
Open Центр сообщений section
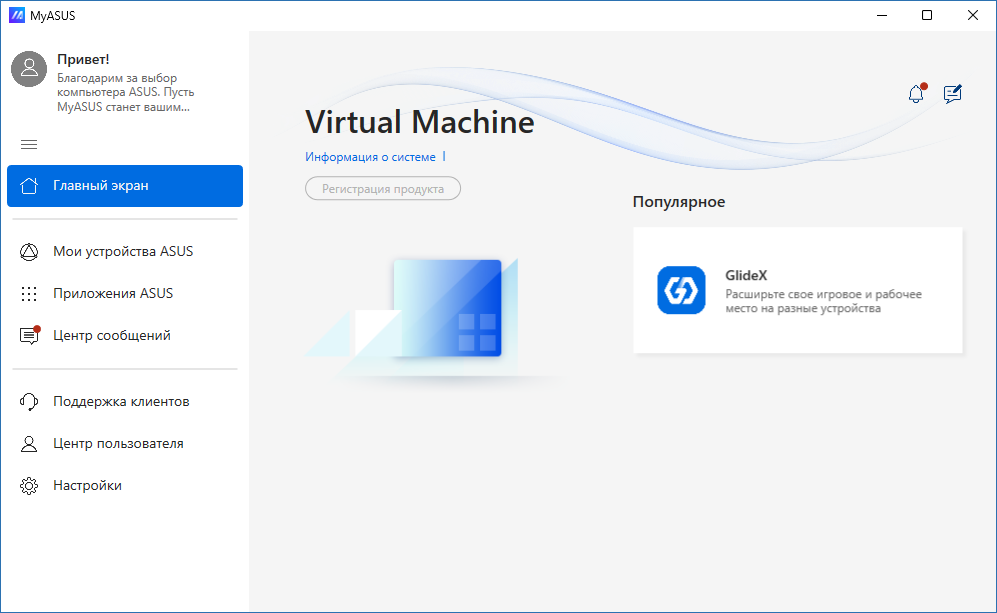125,335
